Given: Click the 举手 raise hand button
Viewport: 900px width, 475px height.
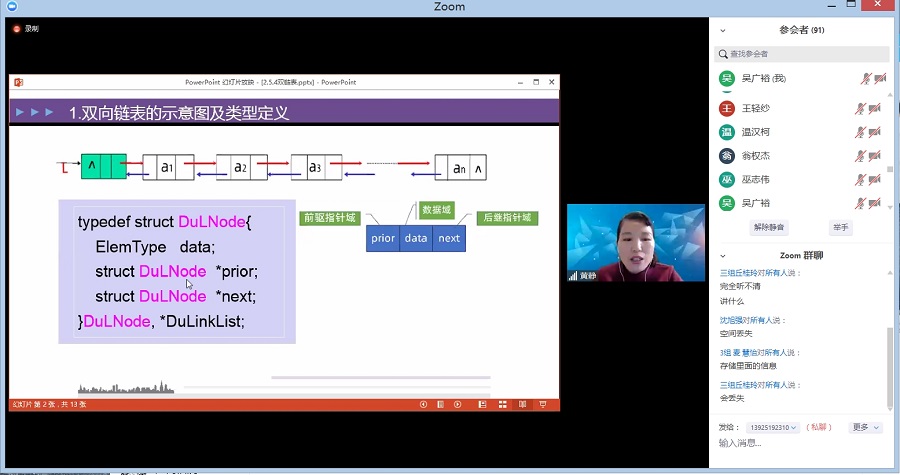Looking at the screenshot, I should tap(840, 227).
